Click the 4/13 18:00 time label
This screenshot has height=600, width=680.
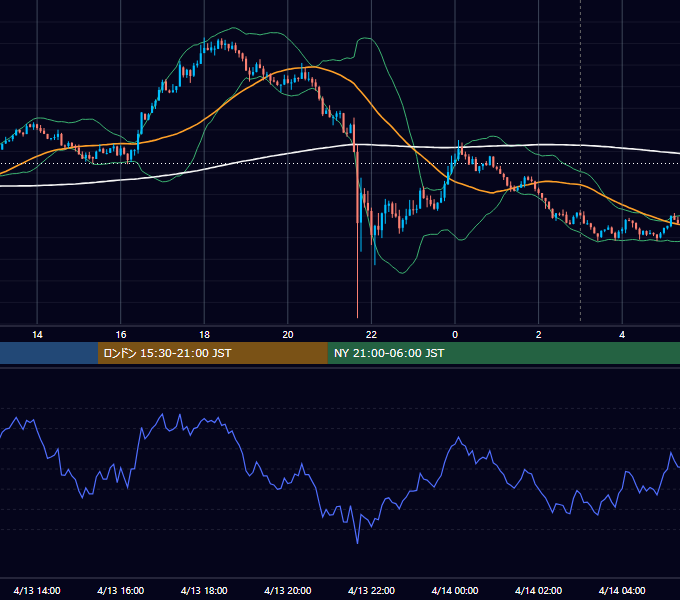click(204, 590)
